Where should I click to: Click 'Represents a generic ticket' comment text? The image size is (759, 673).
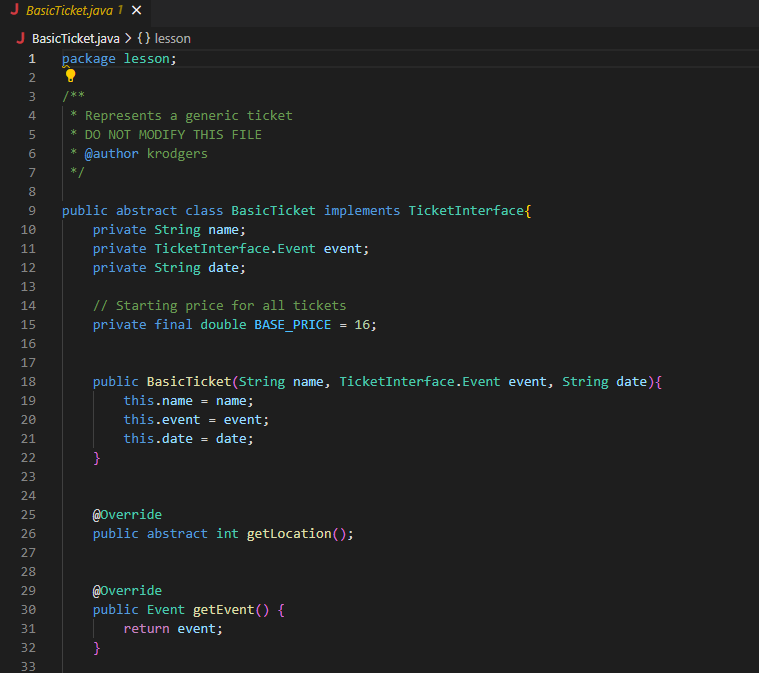pos(188,116)
